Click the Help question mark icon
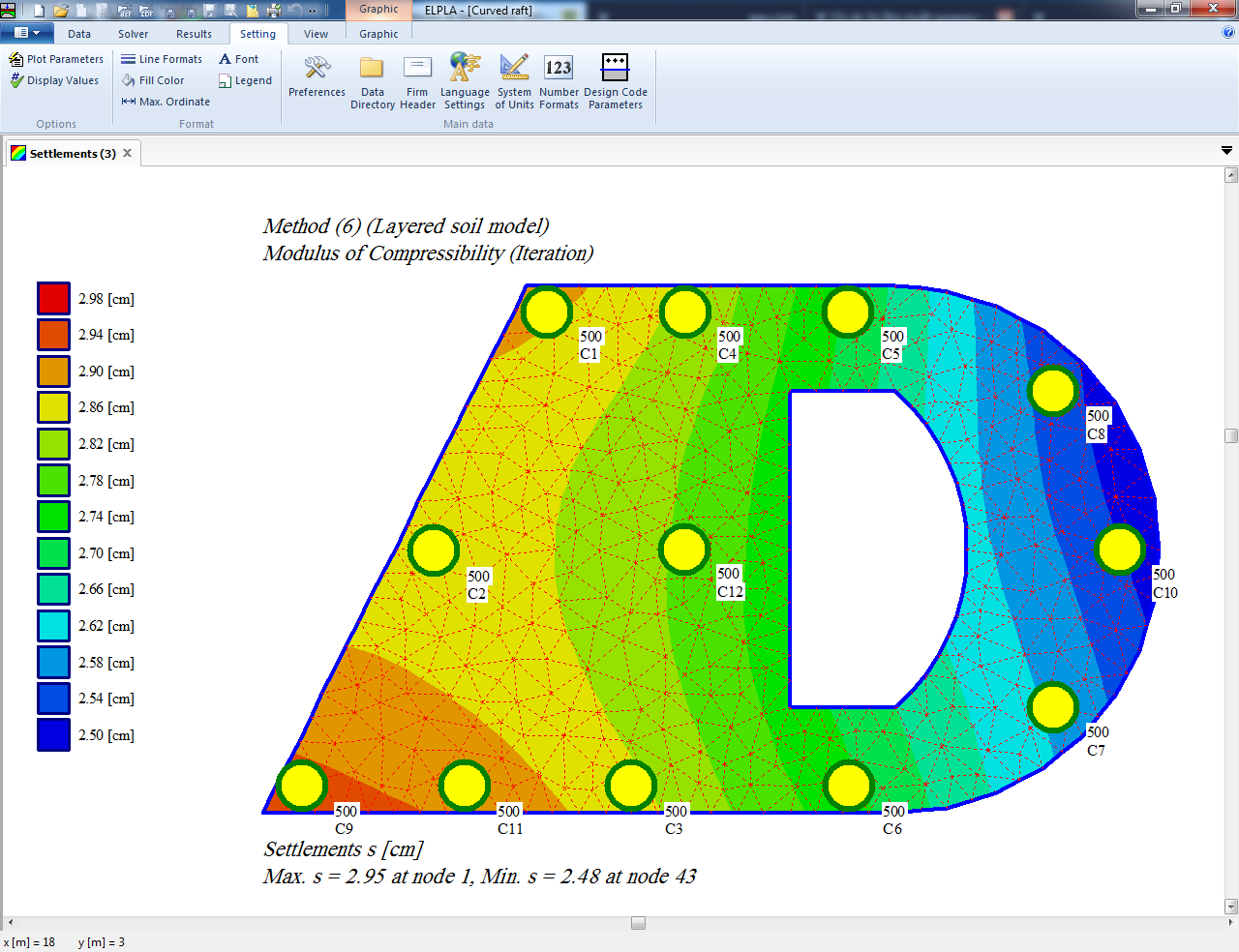This screenshot has height=952, width=1239. 1228,33
